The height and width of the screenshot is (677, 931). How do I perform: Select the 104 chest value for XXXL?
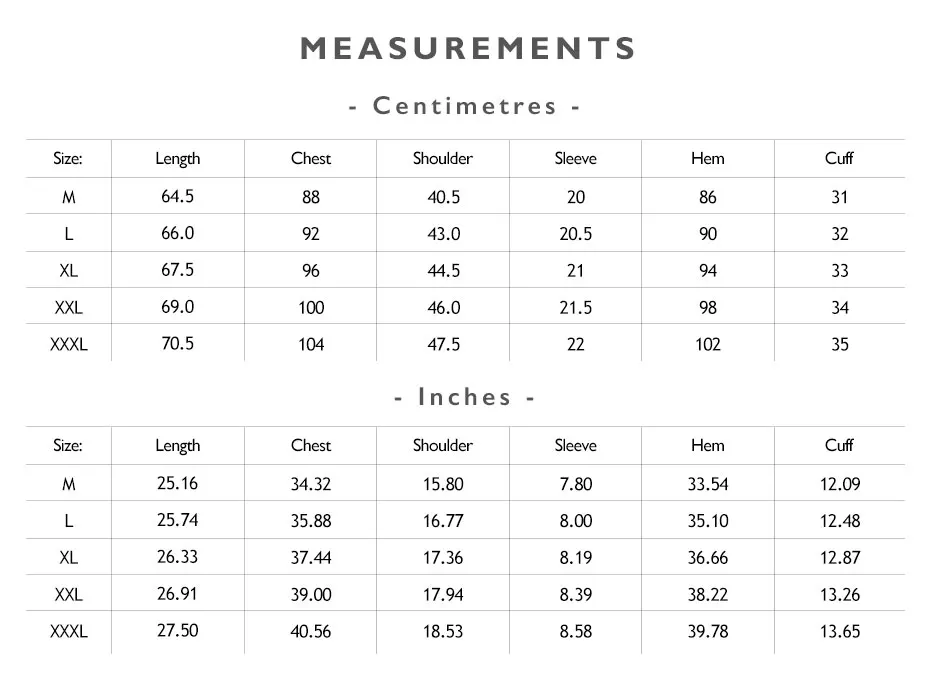click(x=311, y=344)
